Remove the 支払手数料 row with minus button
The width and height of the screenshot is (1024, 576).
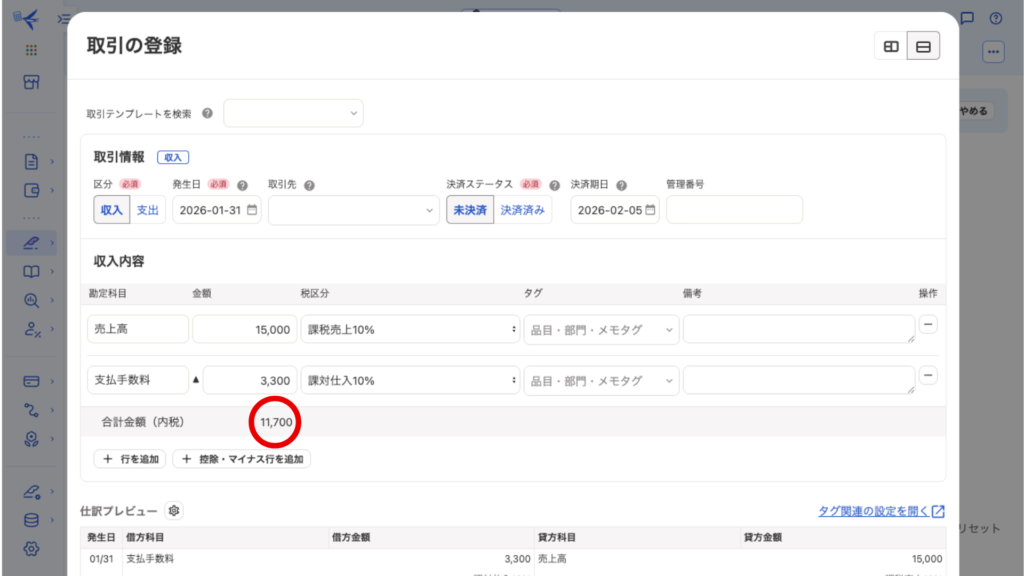(x=928, y=375)
